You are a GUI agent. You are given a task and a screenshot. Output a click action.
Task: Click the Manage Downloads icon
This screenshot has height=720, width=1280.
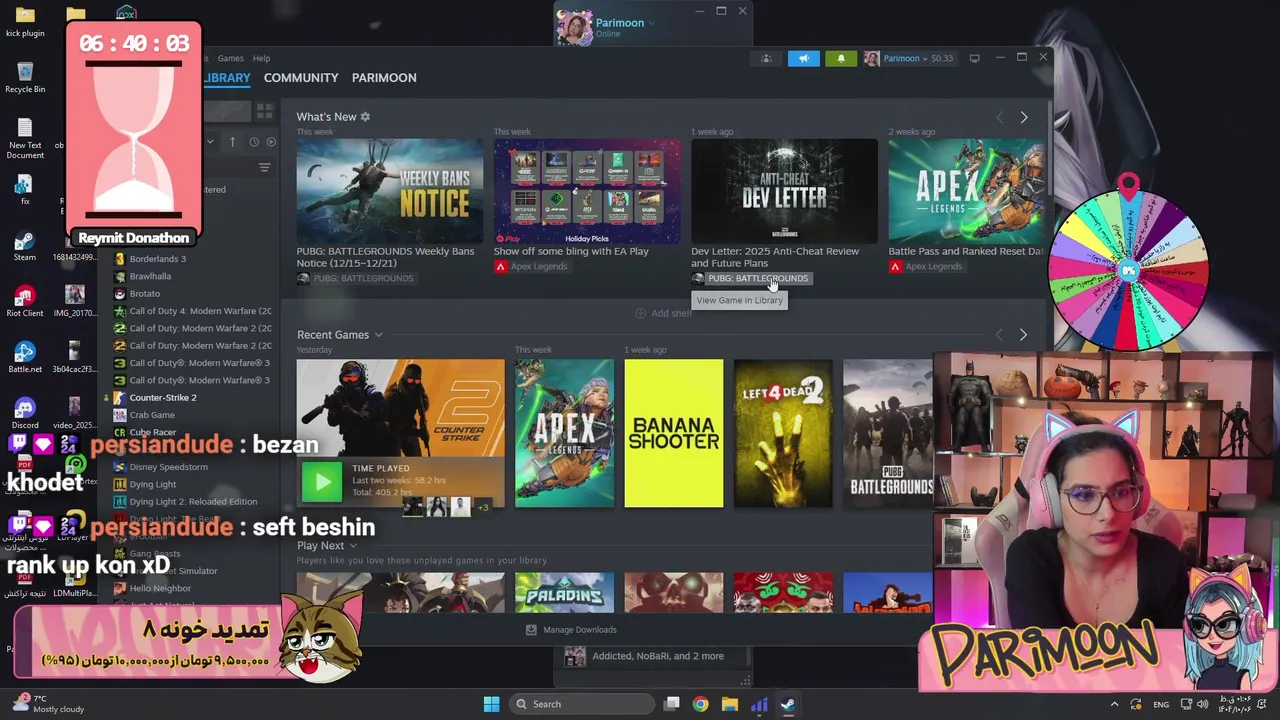click(531, 630)
